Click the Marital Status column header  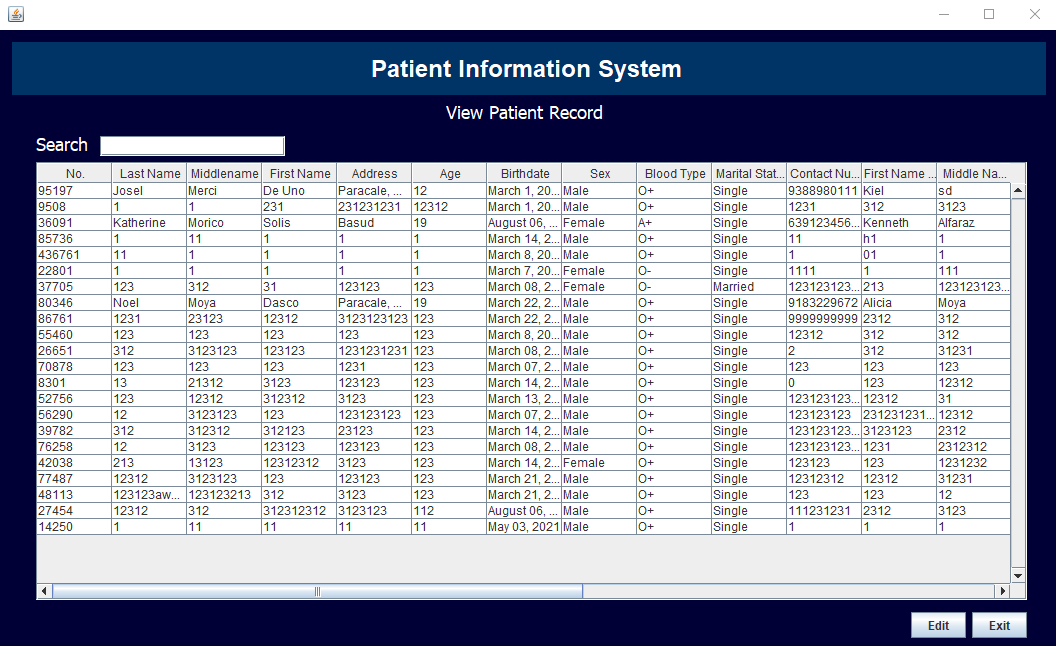pyautogui.click(x=747, y=172)
